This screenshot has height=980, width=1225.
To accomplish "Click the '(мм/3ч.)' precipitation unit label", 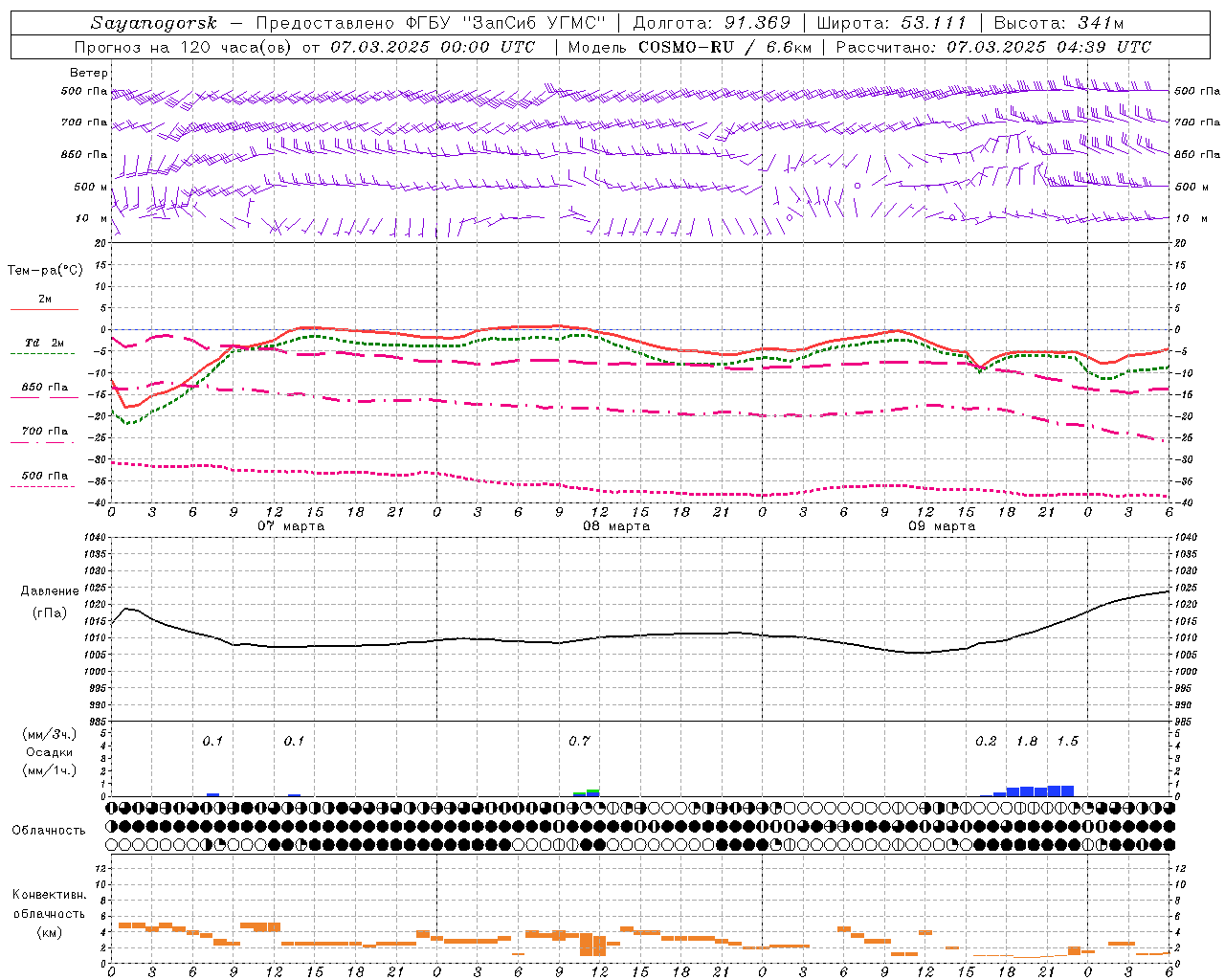I will coord(49,734).
